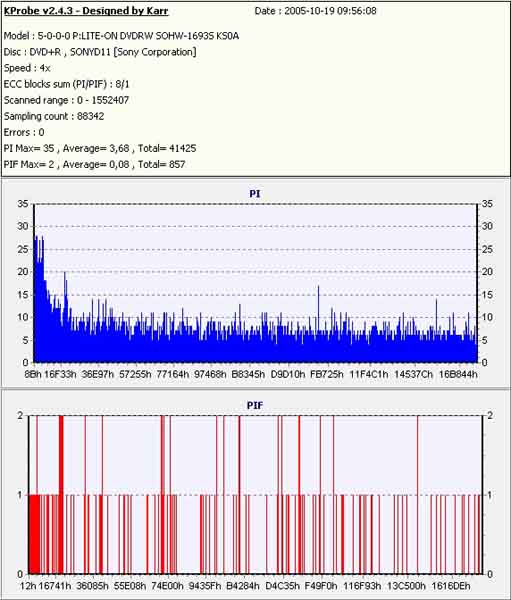Click the PIF Max= 2 statistics line
The height and width of the screenshot is (600, 511).
95,165
